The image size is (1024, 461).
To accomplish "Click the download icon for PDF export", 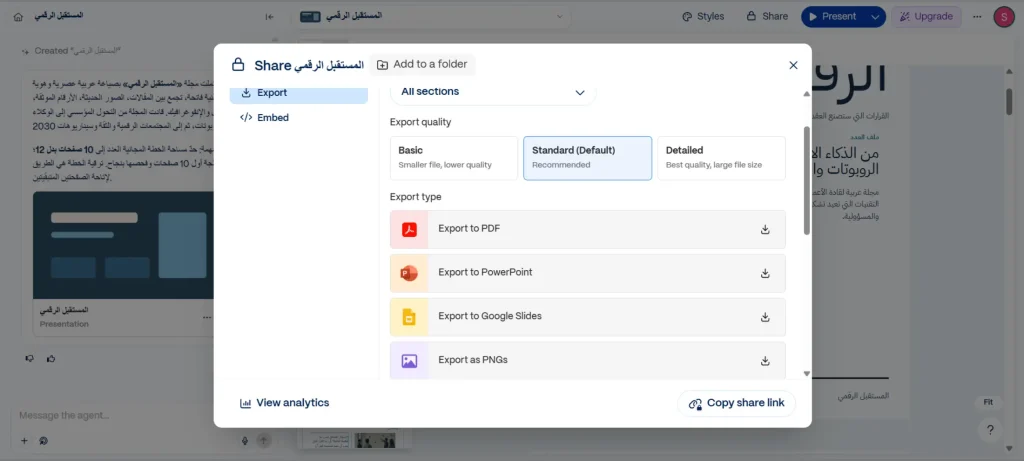I will pos(765,229).
